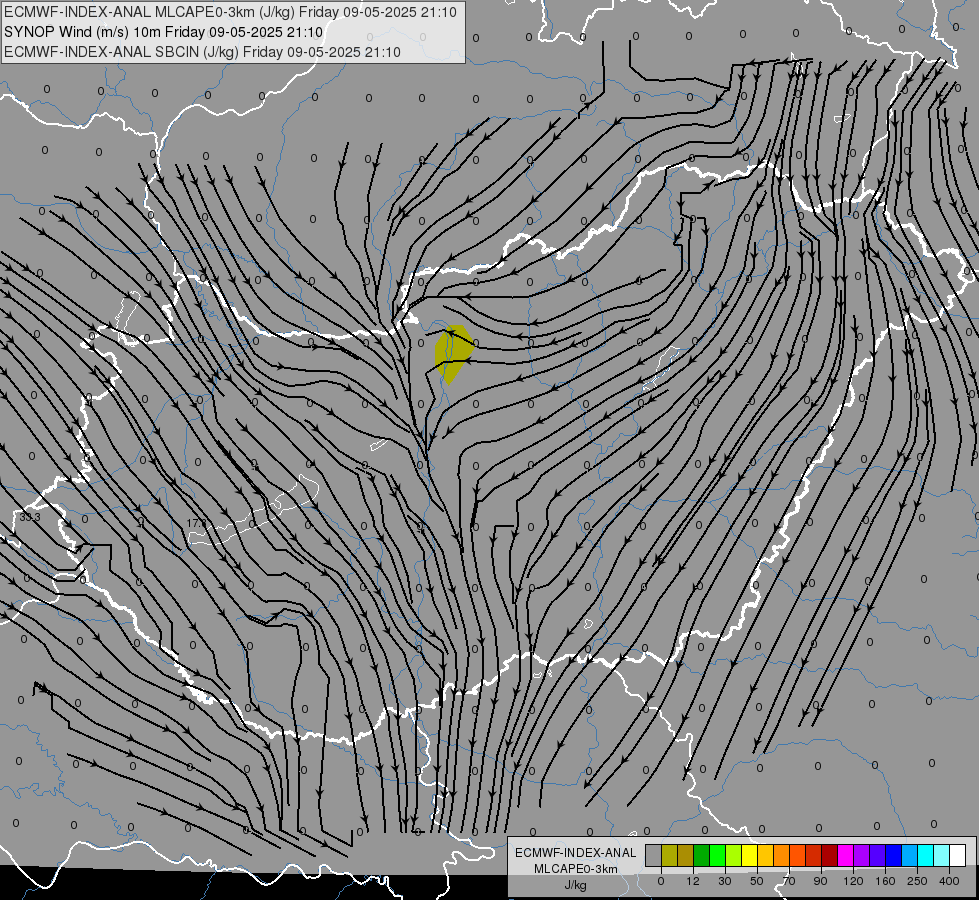Click the 33.3 wind value on map

point(29,517)
